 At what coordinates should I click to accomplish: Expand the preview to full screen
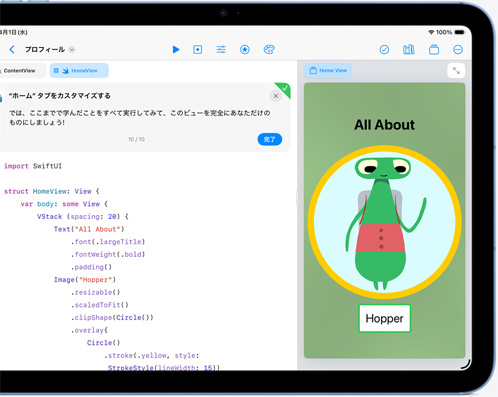pyautogui.click(x=456, y=71)
